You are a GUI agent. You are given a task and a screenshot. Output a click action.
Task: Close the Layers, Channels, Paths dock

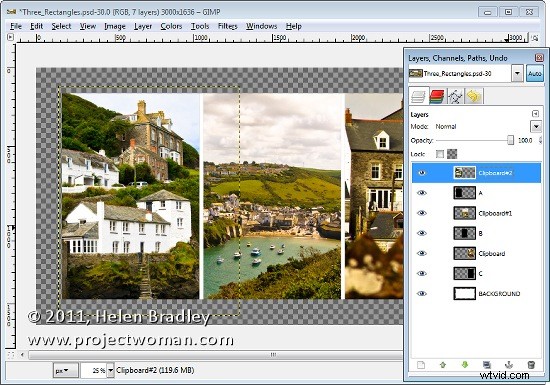[x=539, y=58]
